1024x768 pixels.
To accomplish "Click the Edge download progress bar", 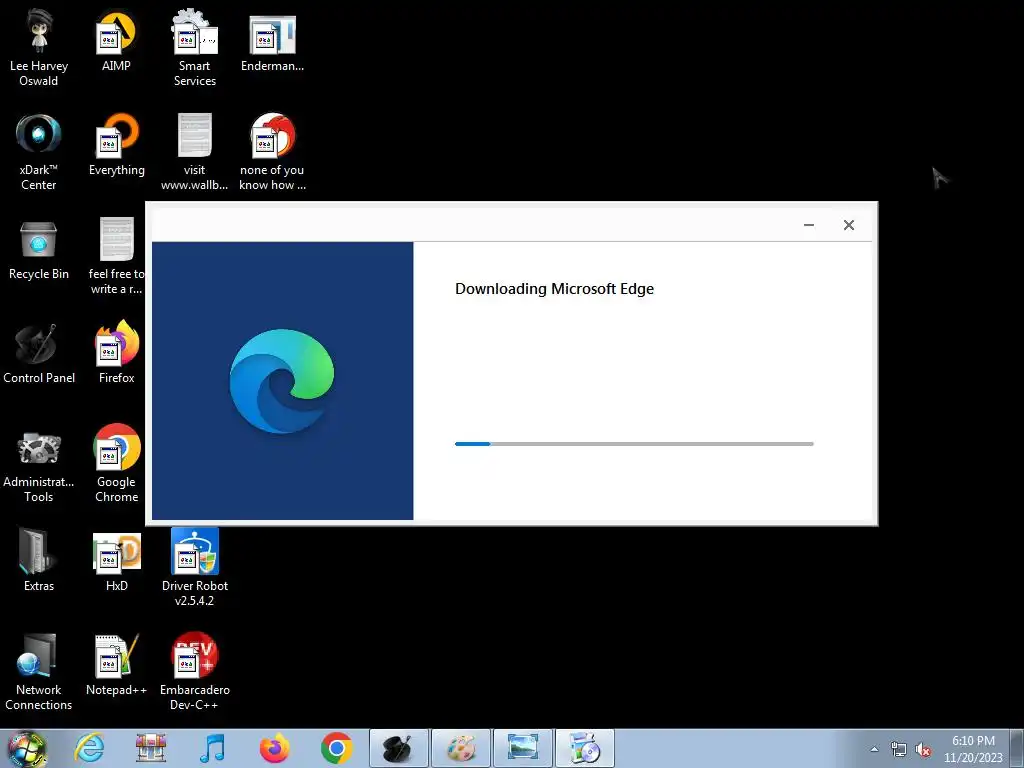I will tap(634, 443).
